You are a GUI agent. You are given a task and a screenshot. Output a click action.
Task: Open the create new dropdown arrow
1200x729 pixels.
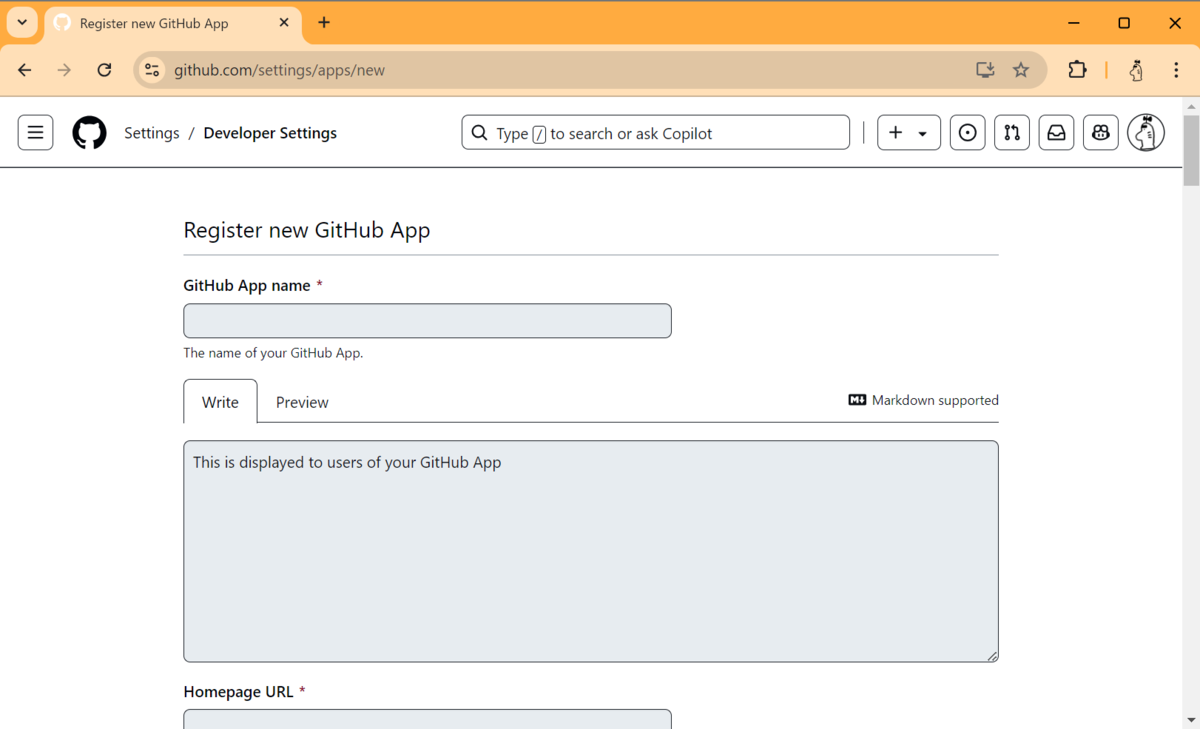point(922,132)
